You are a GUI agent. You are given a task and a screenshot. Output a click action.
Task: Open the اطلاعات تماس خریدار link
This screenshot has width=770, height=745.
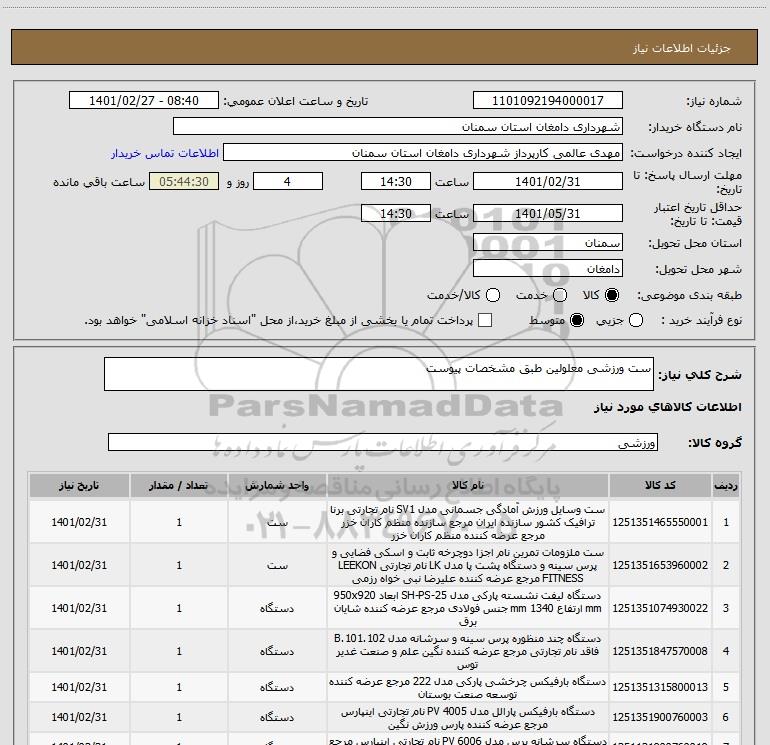pos(165,153)
